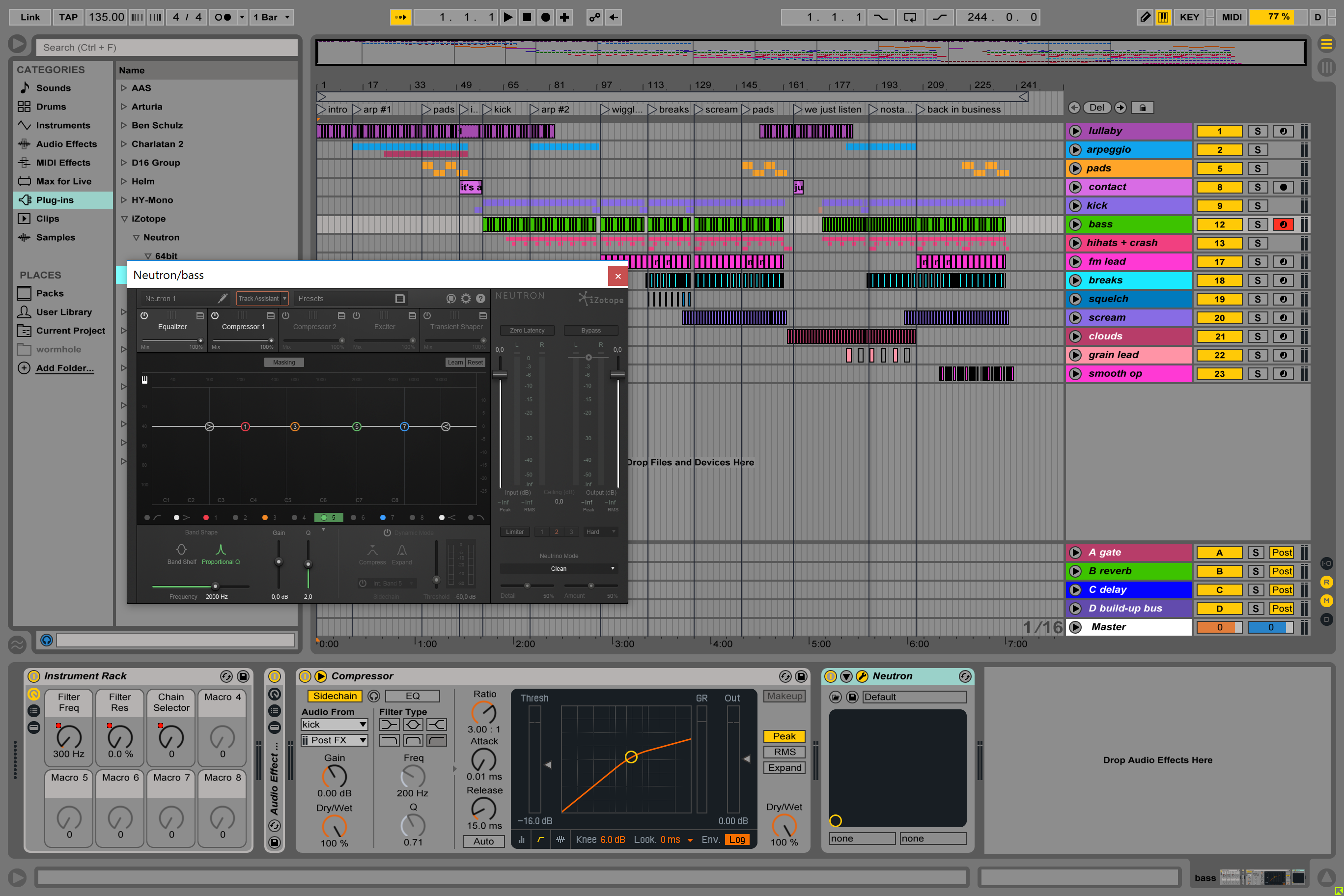1344x896 pixels.
Task: Click the Learn button in Neutron EQ
Action: [455, 363]
